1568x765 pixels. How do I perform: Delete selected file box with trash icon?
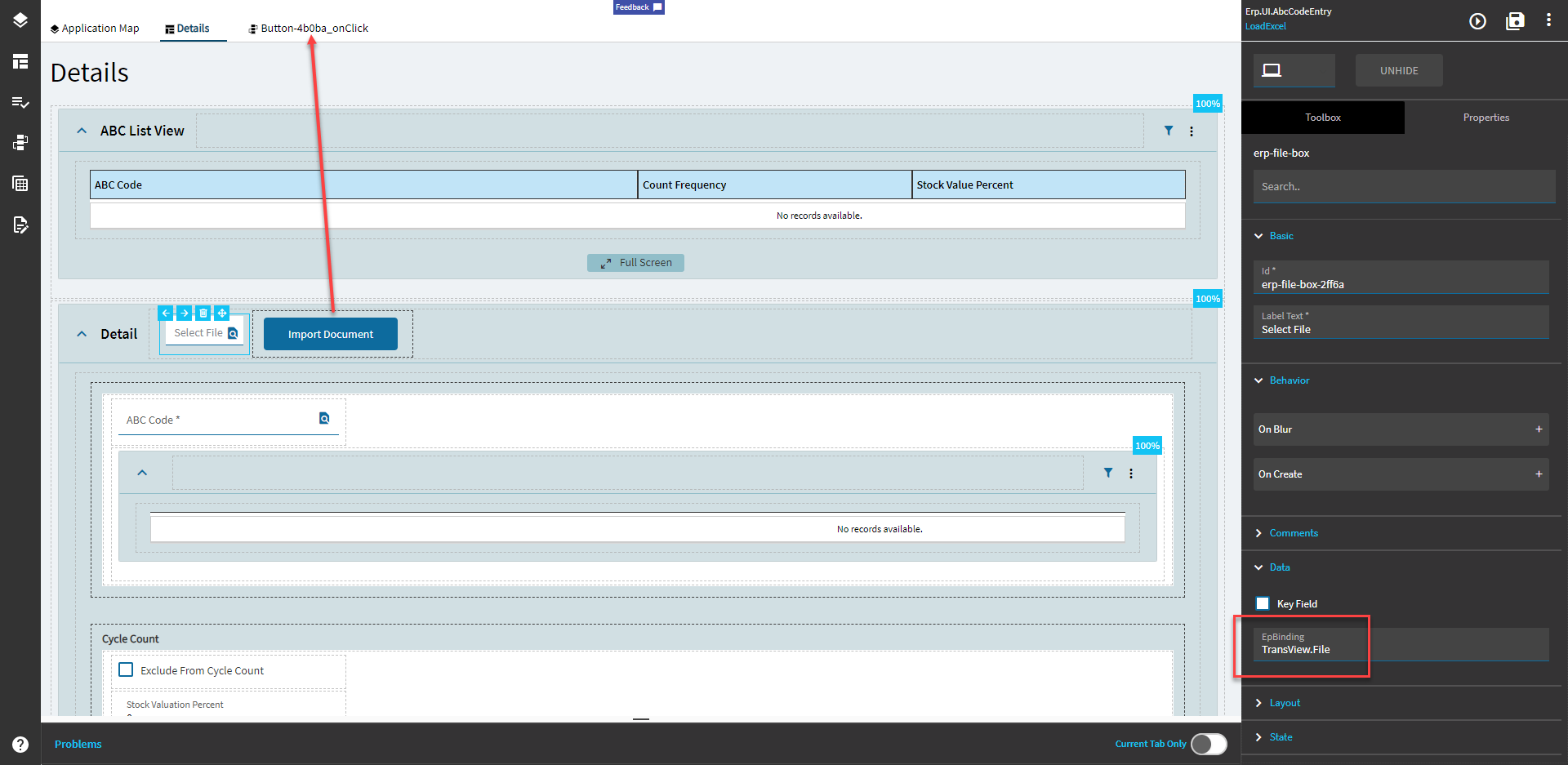[203, 313]
